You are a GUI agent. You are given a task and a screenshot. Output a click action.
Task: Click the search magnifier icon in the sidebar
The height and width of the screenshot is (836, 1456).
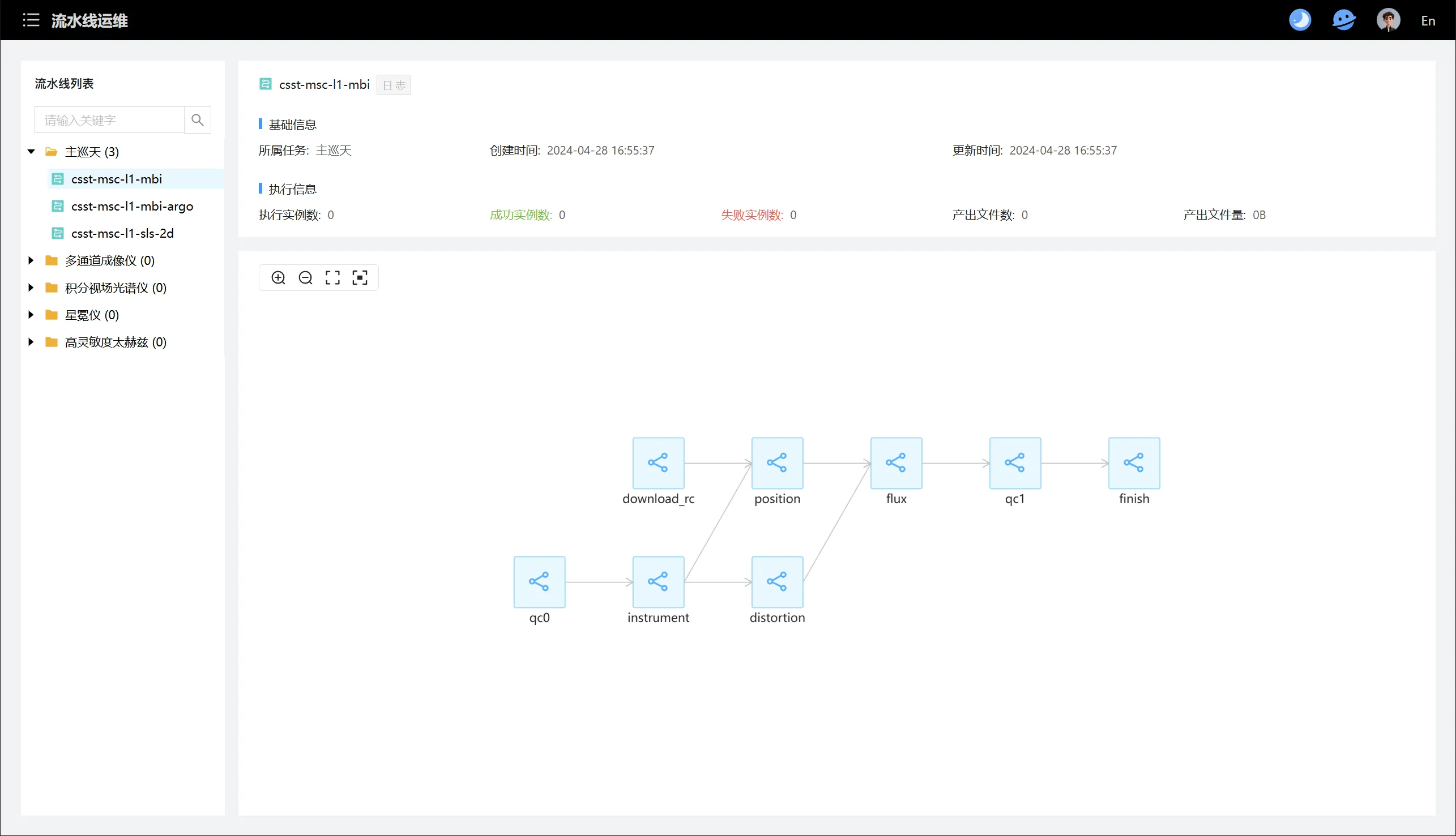pos(197,120)
